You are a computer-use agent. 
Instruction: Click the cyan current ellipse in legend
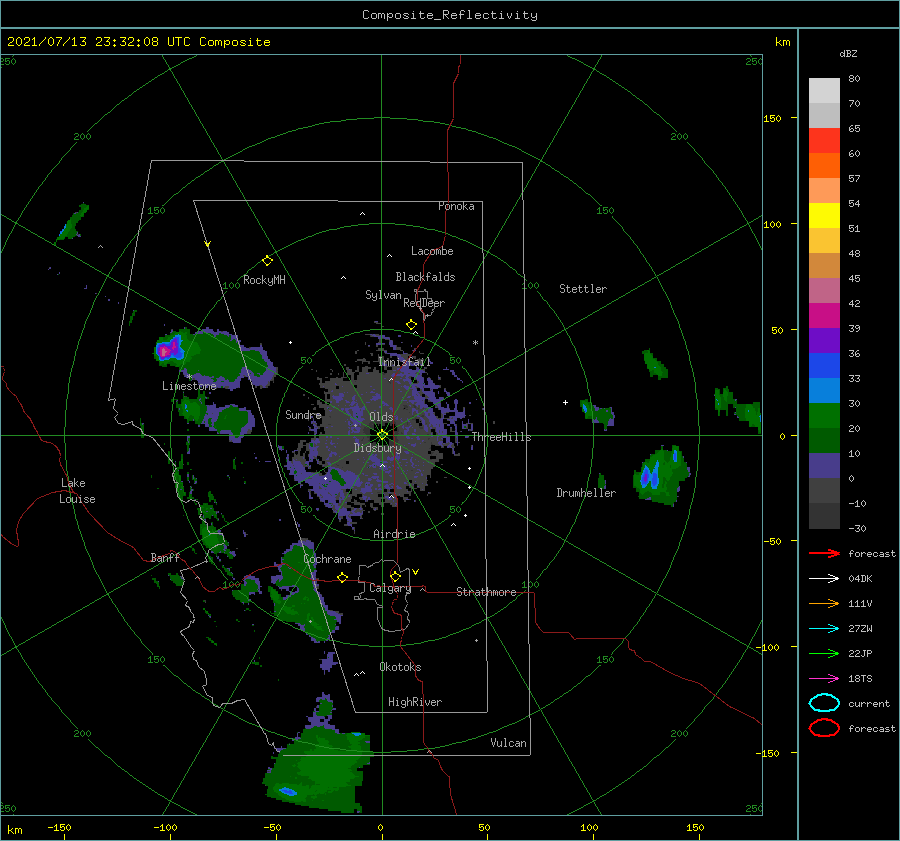coord(824,703)
